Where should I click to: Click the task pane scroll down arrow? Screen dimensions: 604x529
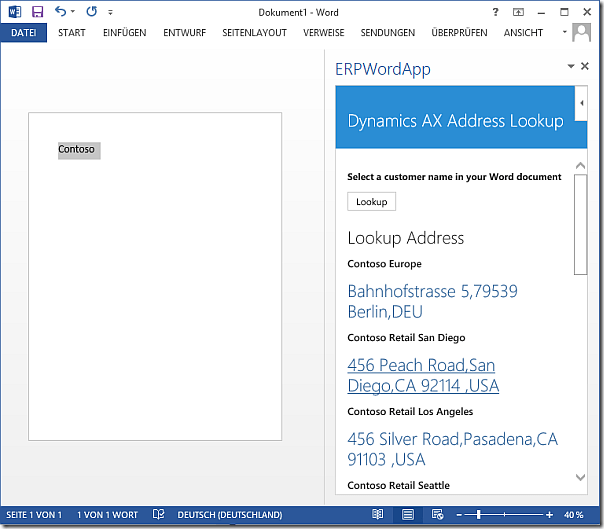pyautogui.click(x=580, y=477)
